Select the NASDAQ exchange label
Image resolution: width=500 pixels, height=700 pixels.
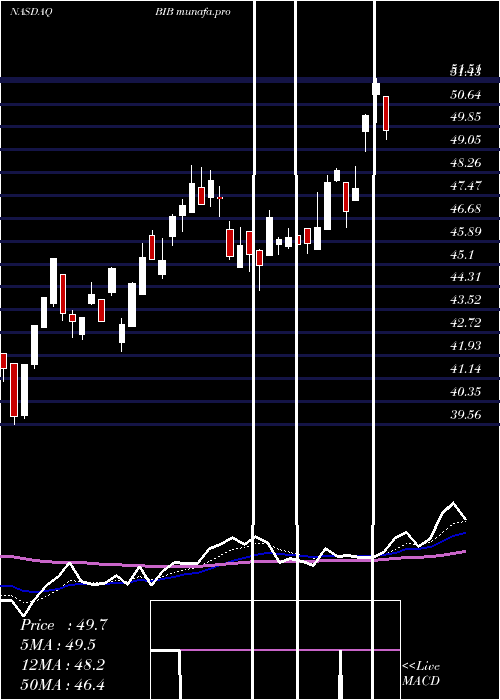pos(31,12)
